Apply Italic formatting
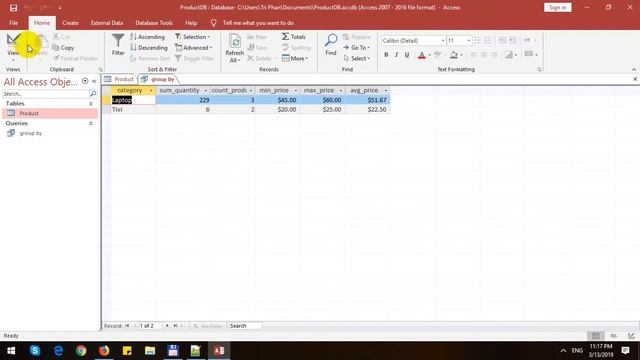 point(396,55)
